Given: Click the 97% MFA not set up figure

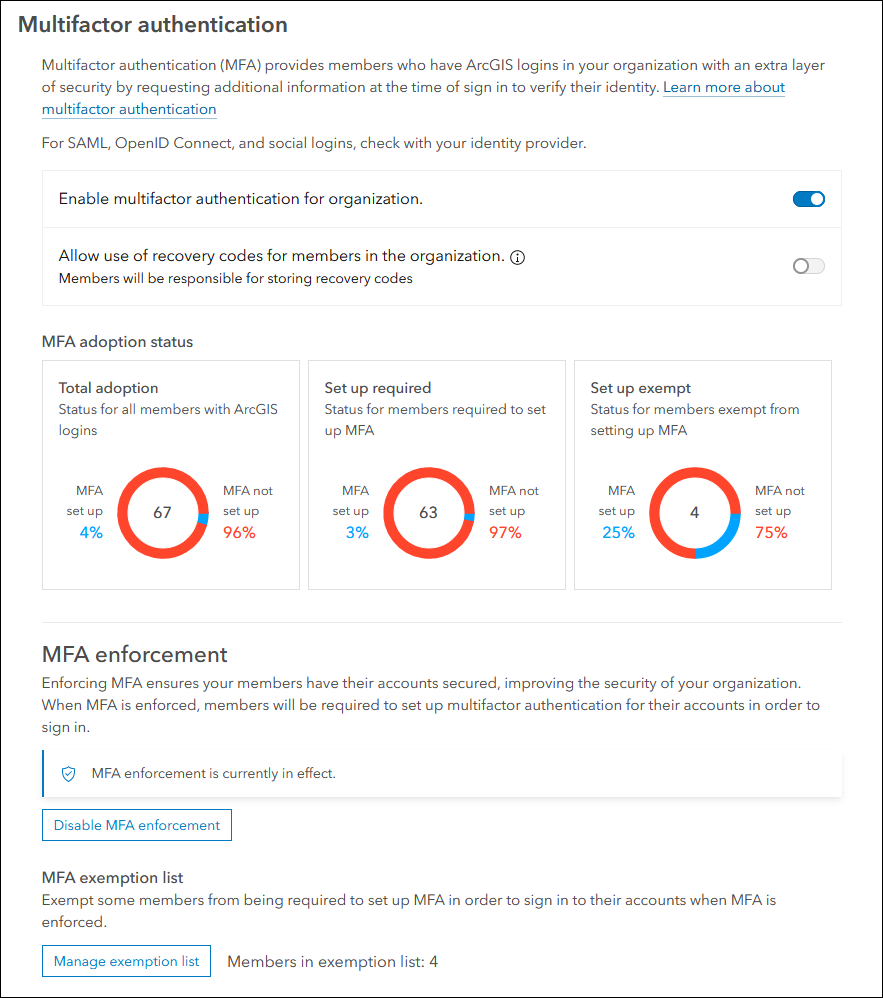Looking at the screenshot, I should click(x=505, y=533).
